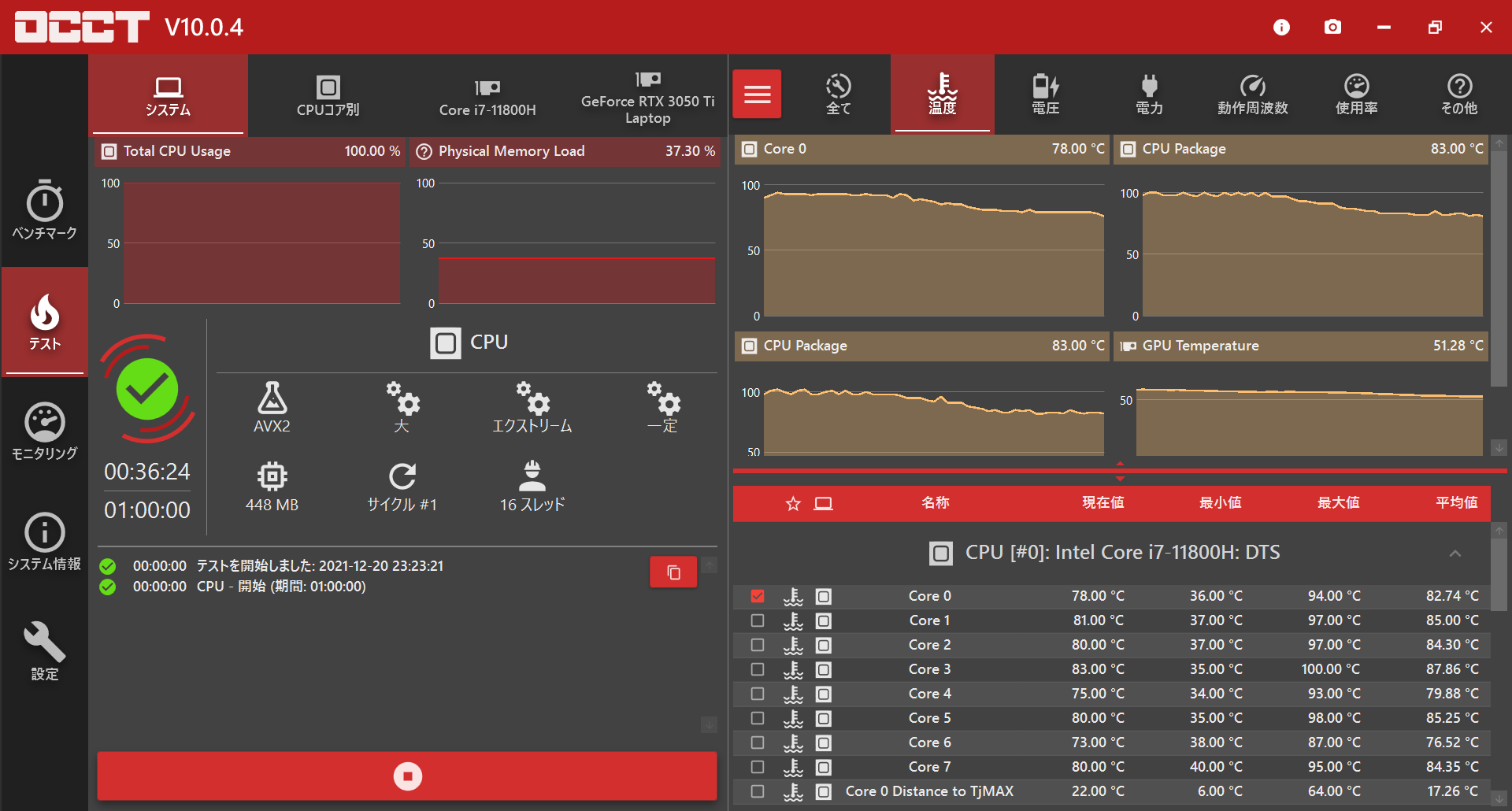Stop the running test with red button
This screenshot has width=1512, height=811.
(407, 776)
